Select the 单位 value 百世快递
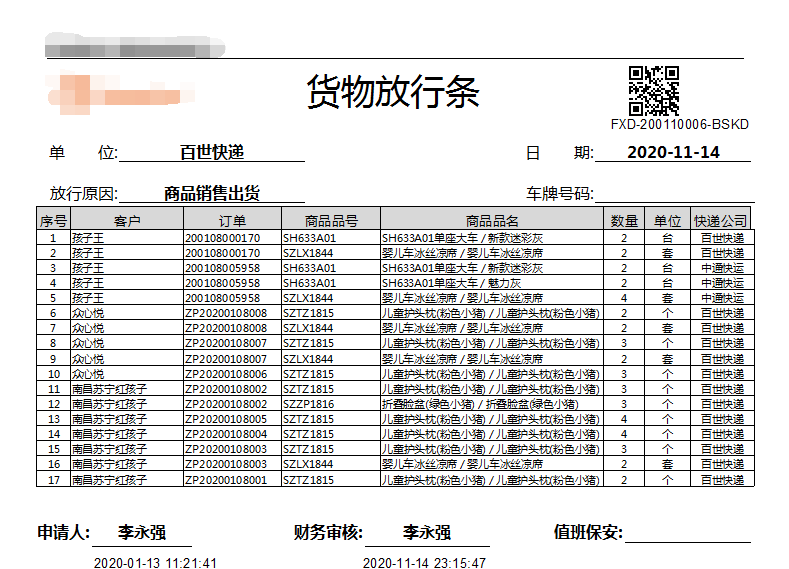789x569 pixels. pos(212,152)
